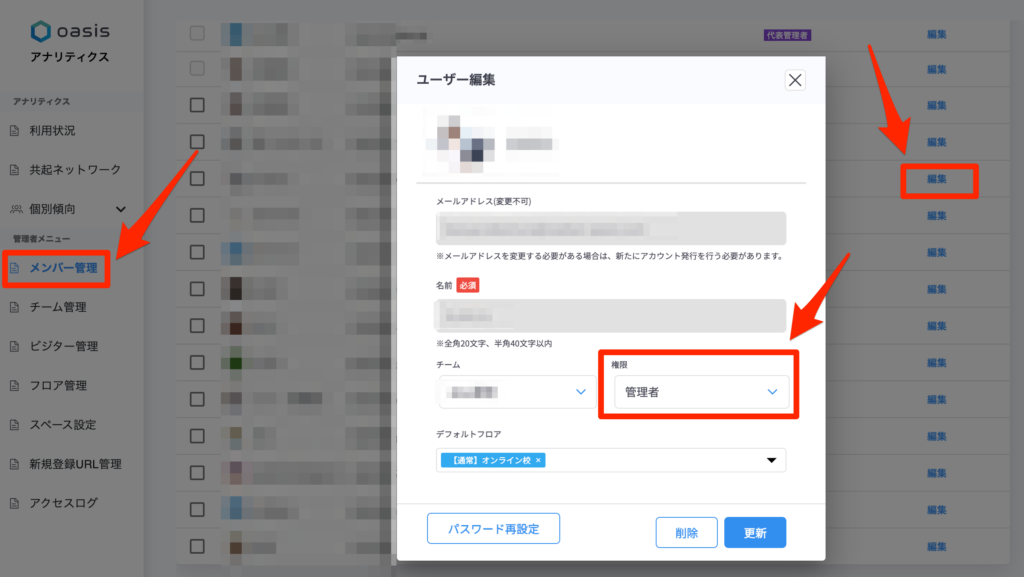This screenshot has height=577, width=1024.
Task: Click the パスワード再設定 button
Action: point(493,529)
